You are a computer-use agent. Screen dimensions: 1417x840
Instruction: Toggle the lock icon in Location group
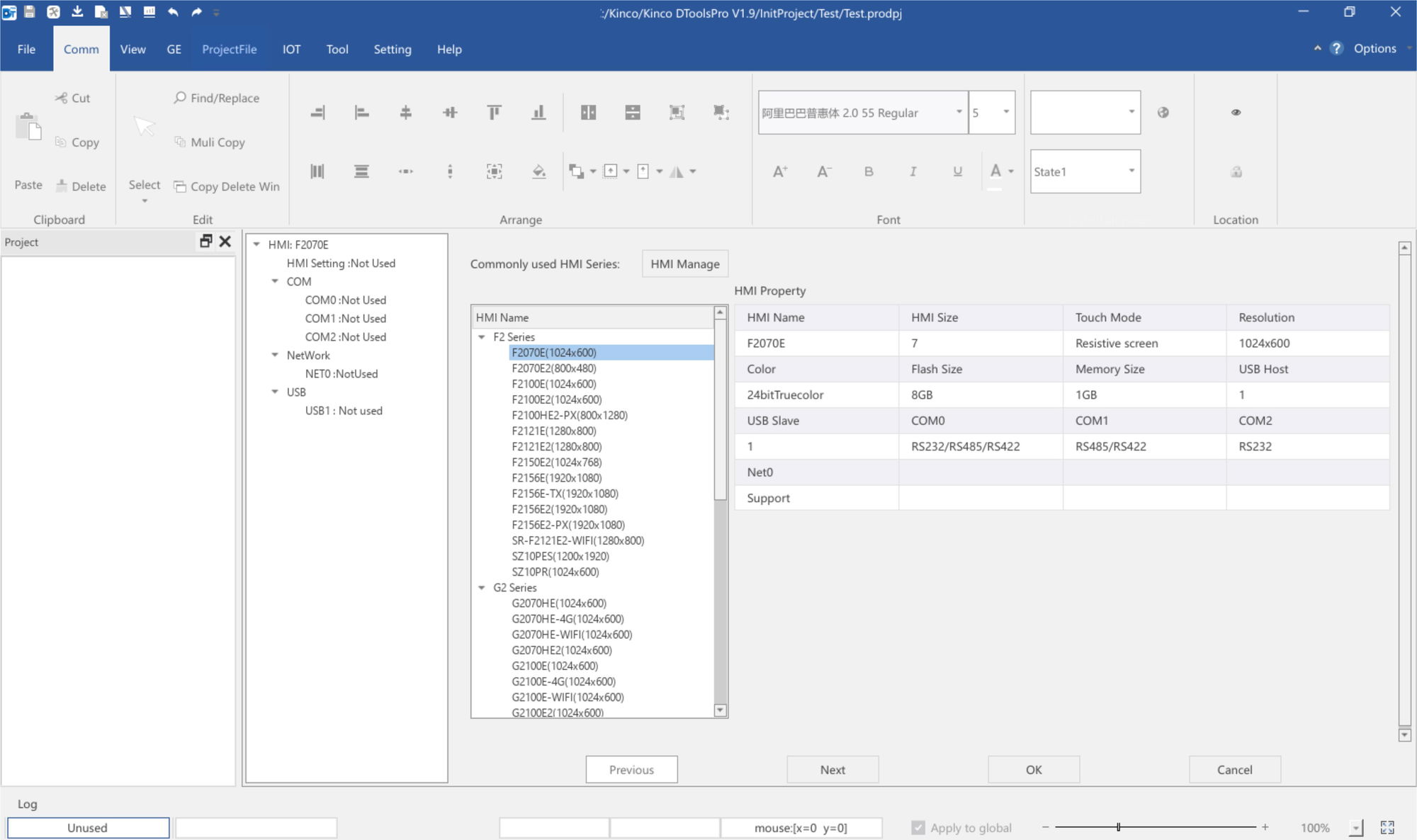click(1236, 171)
